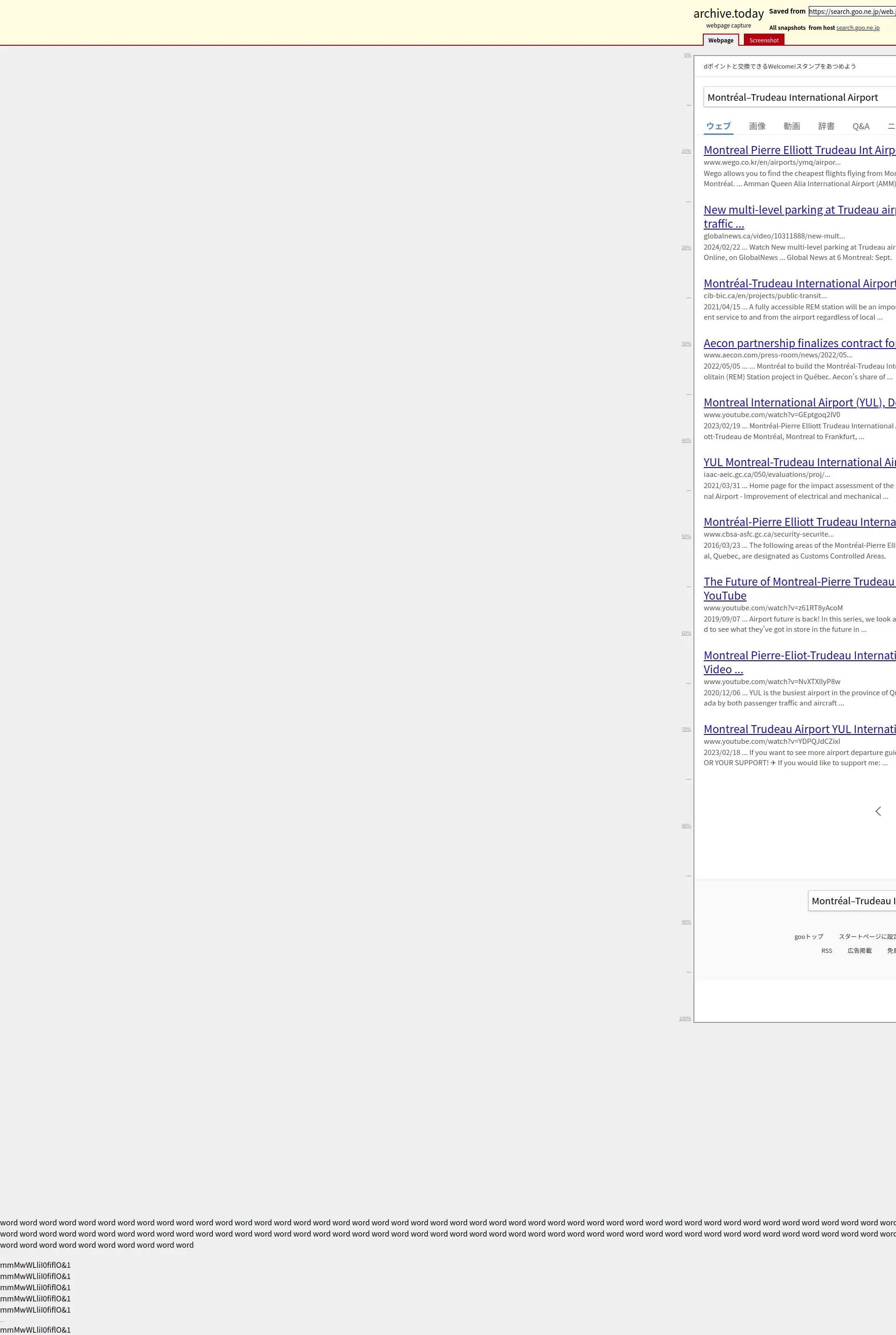Open New multi-level parking at Trudeau result
This screenshot has width=896, height=1335.
tap(799, 210)
